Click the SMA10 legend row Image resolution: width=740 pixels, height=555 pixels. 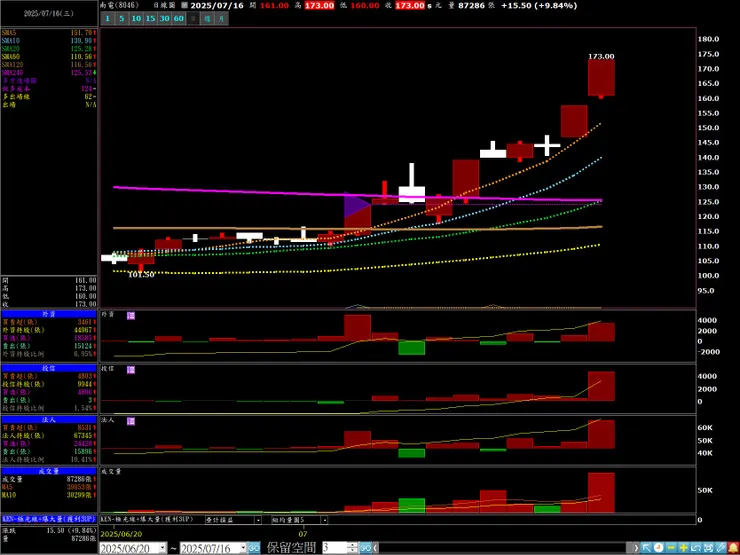coord(49,41)
